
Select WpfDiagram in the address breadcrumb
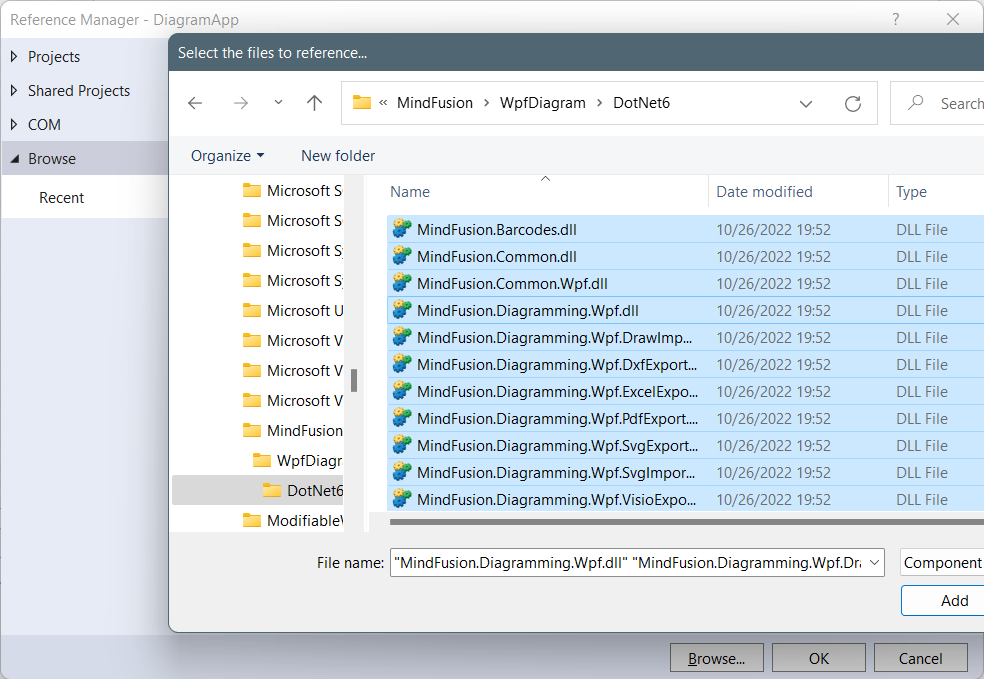[543, 103]
